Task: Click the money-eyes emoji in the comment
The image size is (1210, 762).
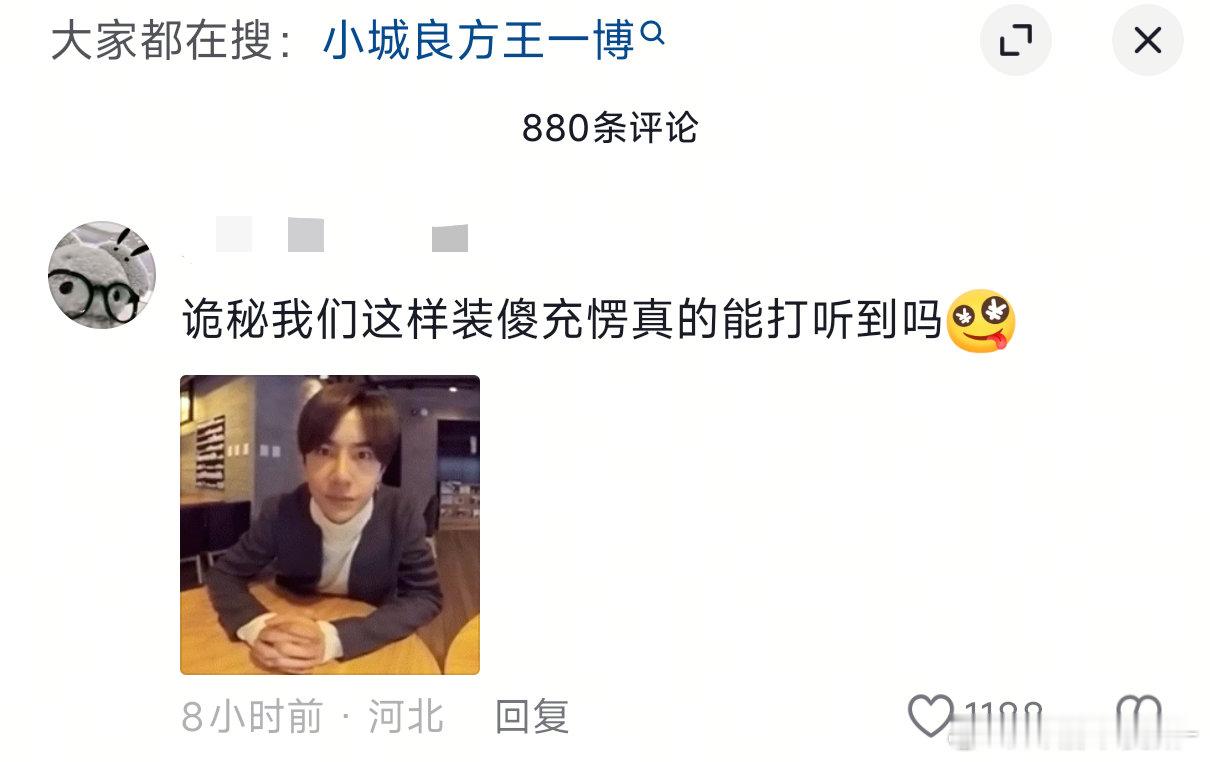Action: 981,321
